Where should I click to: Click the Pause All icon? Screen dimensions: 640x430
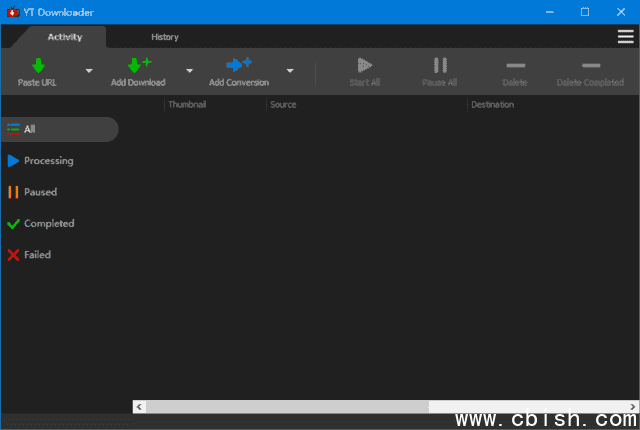point(440,65)
